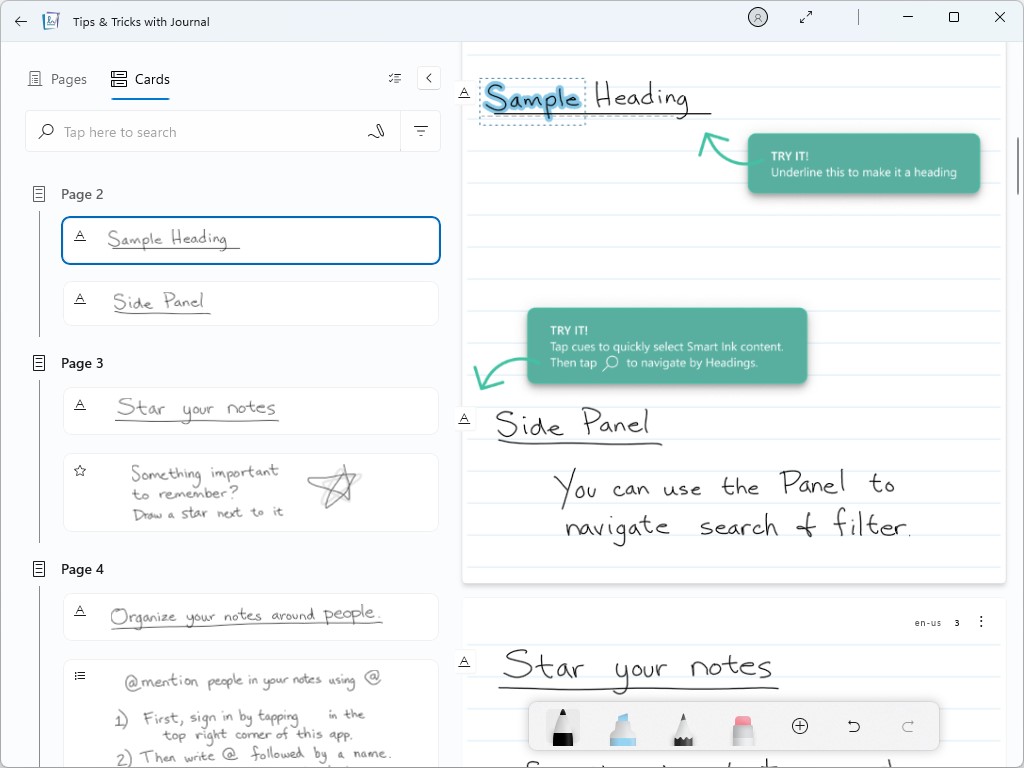Click the page icon beside Page 4
This screenshot has height=768, width=1024.
point(39,569)
